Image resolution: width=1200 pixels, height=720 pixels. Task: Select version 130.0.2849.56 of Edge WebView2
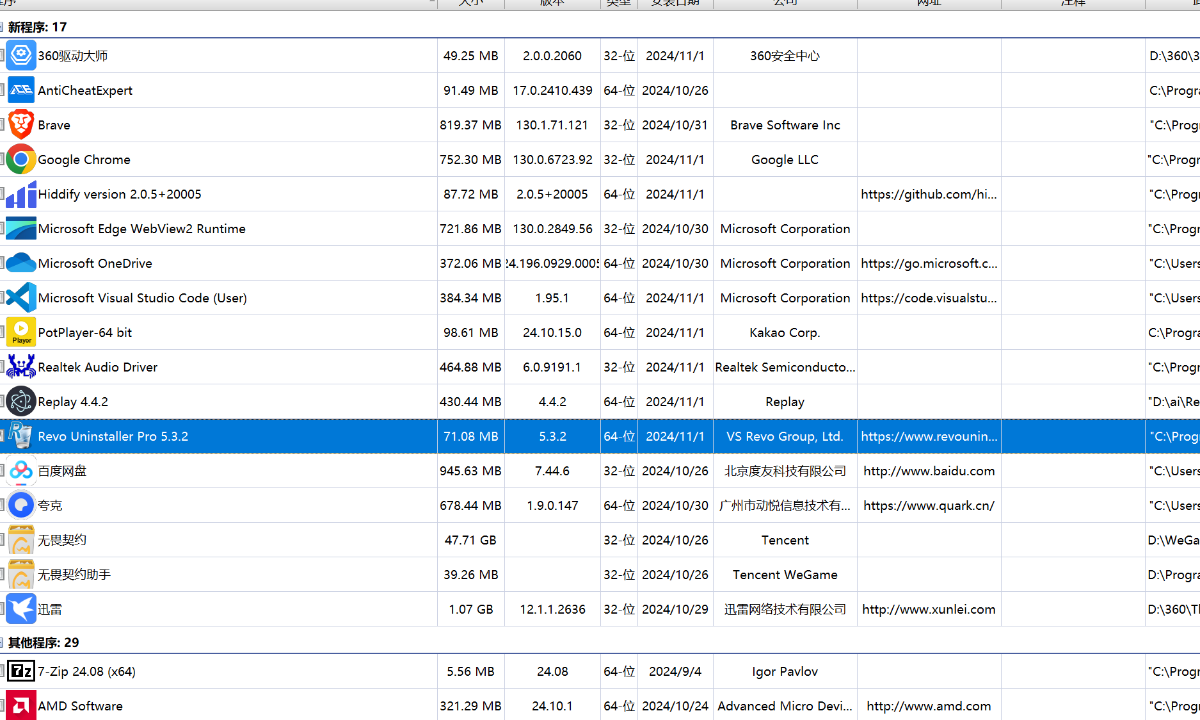tap(552, 229)
